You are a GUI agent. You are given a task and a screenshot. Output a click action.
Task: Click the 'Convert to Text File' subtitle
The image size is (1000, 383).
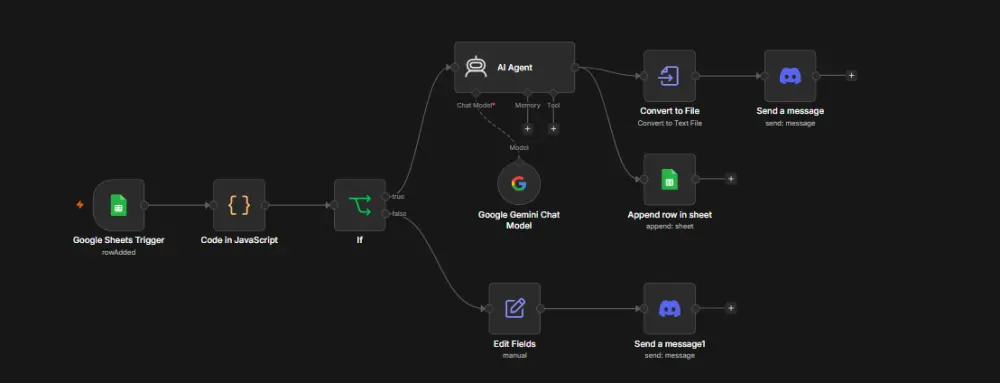click(x=670, y=123)
